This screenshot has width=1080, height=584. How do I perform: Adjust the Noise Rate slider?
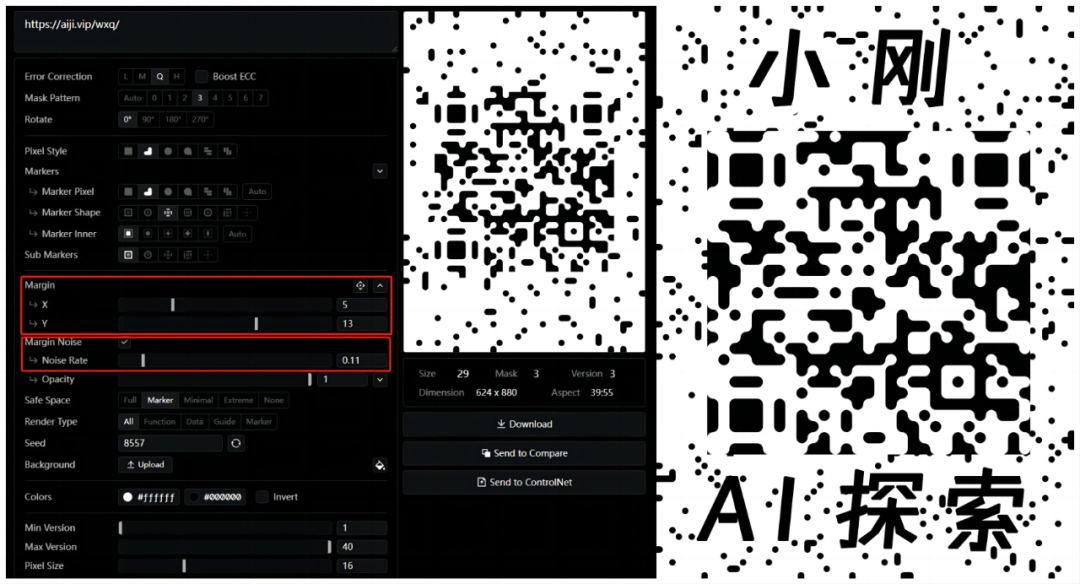225,360
